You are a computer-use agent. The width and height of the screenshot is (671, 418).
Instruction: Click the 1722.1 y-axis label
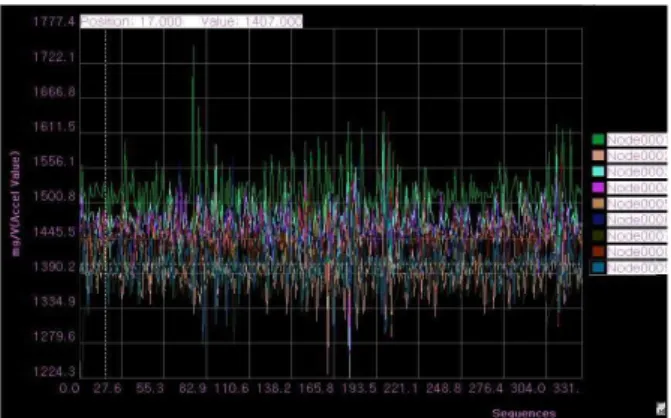coord(54,56)
